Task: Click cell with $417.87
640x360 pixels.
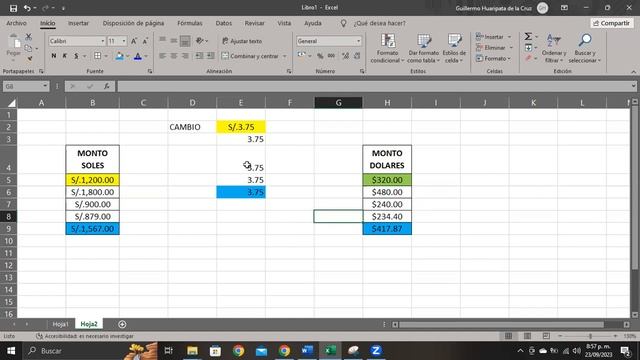Action: pyautogui.click(x=387, y=229)
